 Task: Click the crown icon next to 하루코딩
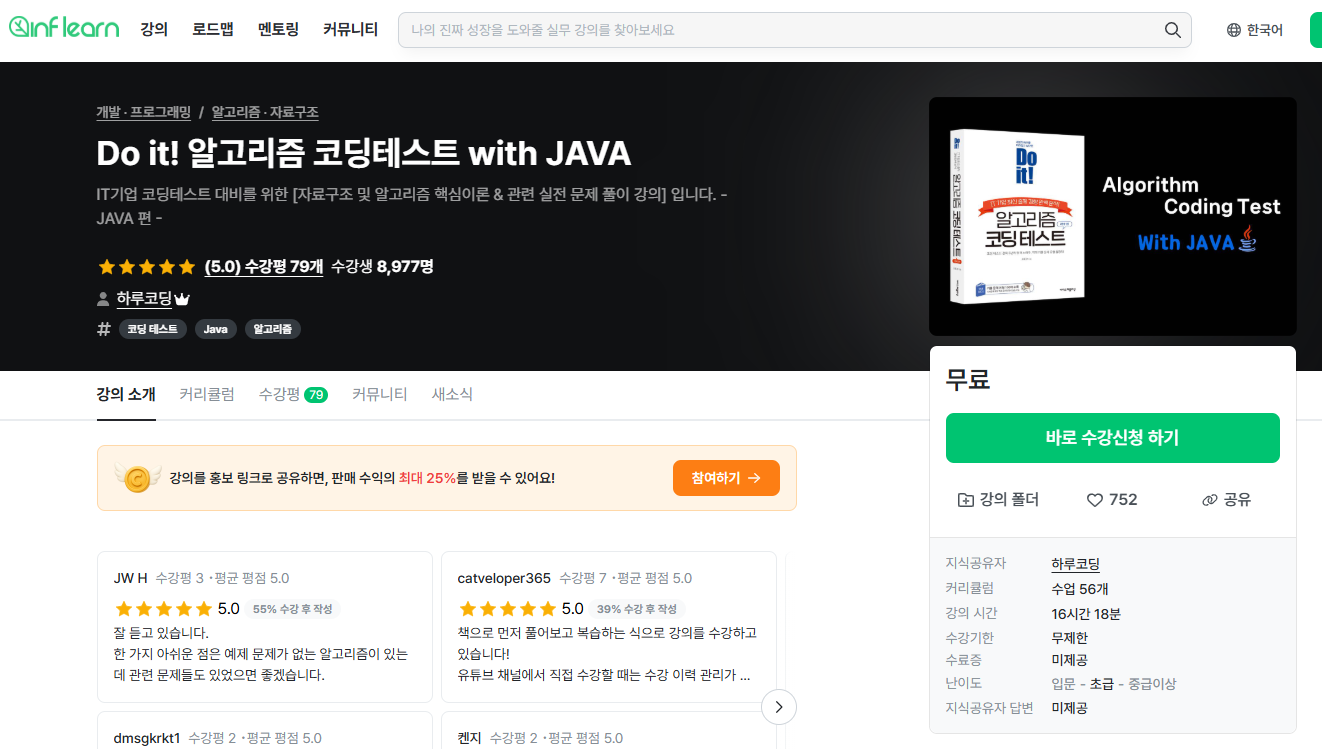182,299
